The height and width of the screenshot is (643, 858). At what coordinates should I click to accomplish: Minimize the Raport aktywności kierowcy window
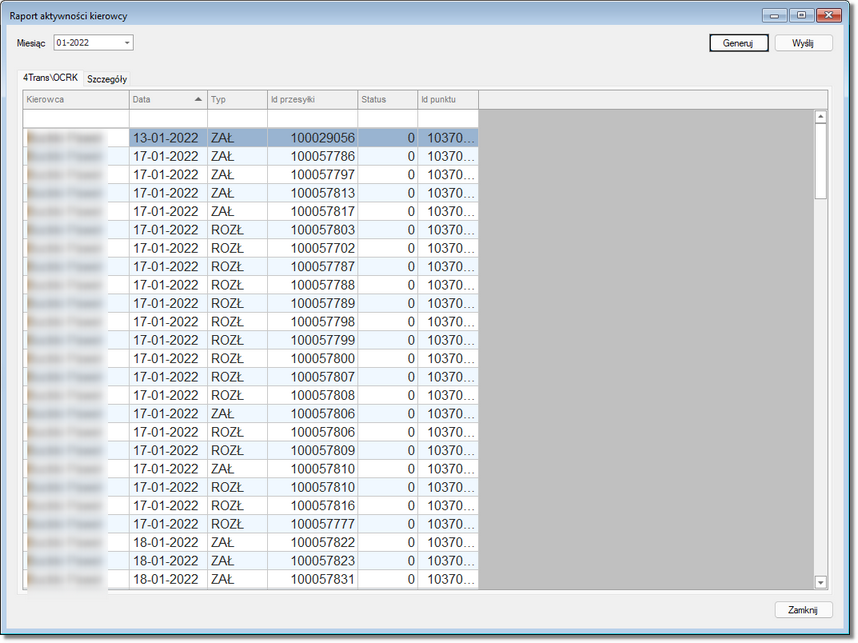[775, 15]
